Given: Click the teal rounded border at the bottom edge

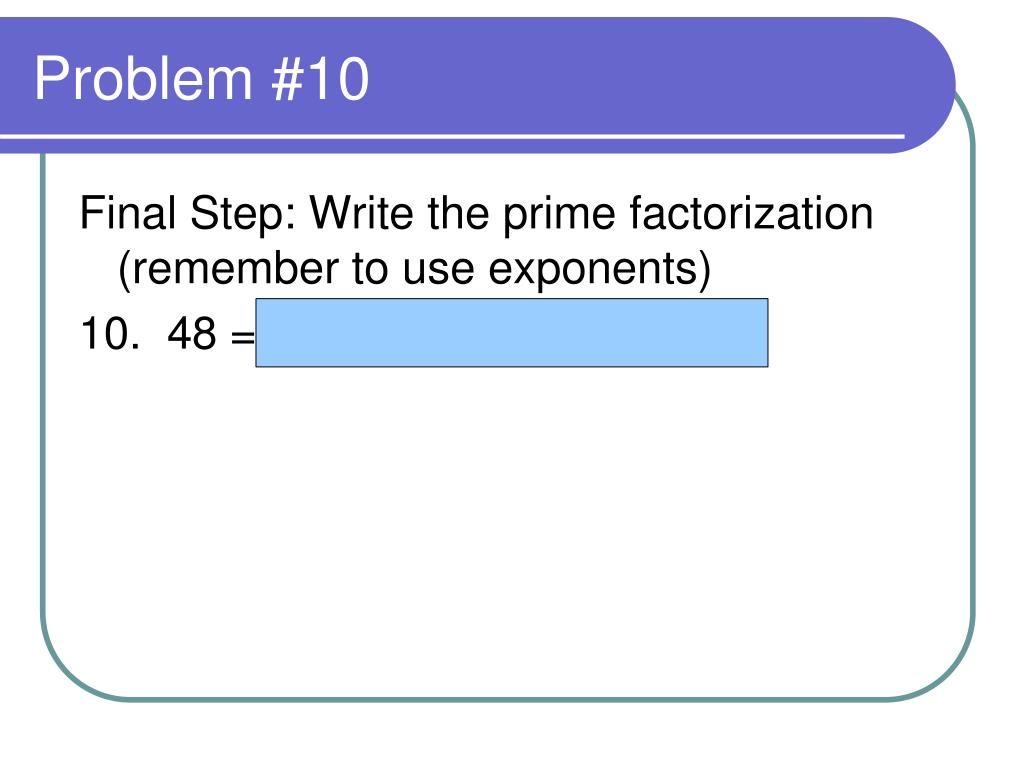Looking at the screenshot, I should (x=507, y=699).
